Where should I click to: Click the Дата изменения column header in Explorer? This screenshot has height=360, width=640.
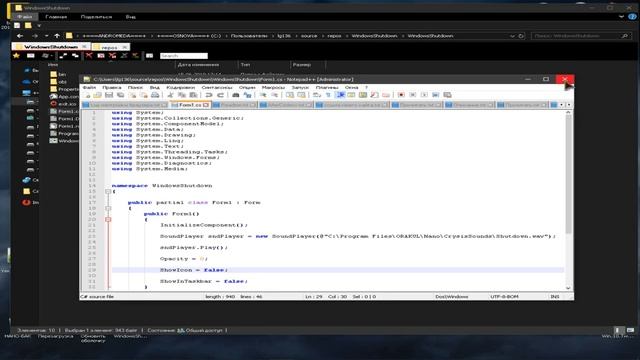pyautogui.click(x=198, y=65)
